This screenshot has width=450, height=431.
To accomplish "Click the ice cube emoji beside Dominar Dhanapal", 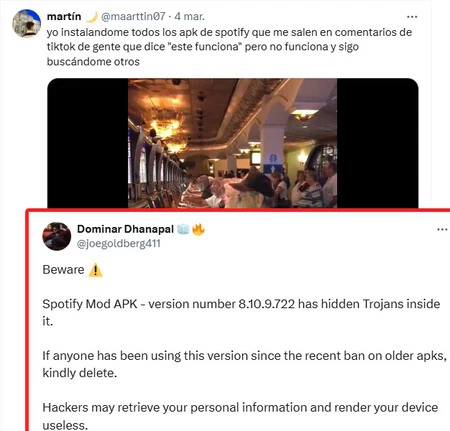I will (x=183, y=229).
